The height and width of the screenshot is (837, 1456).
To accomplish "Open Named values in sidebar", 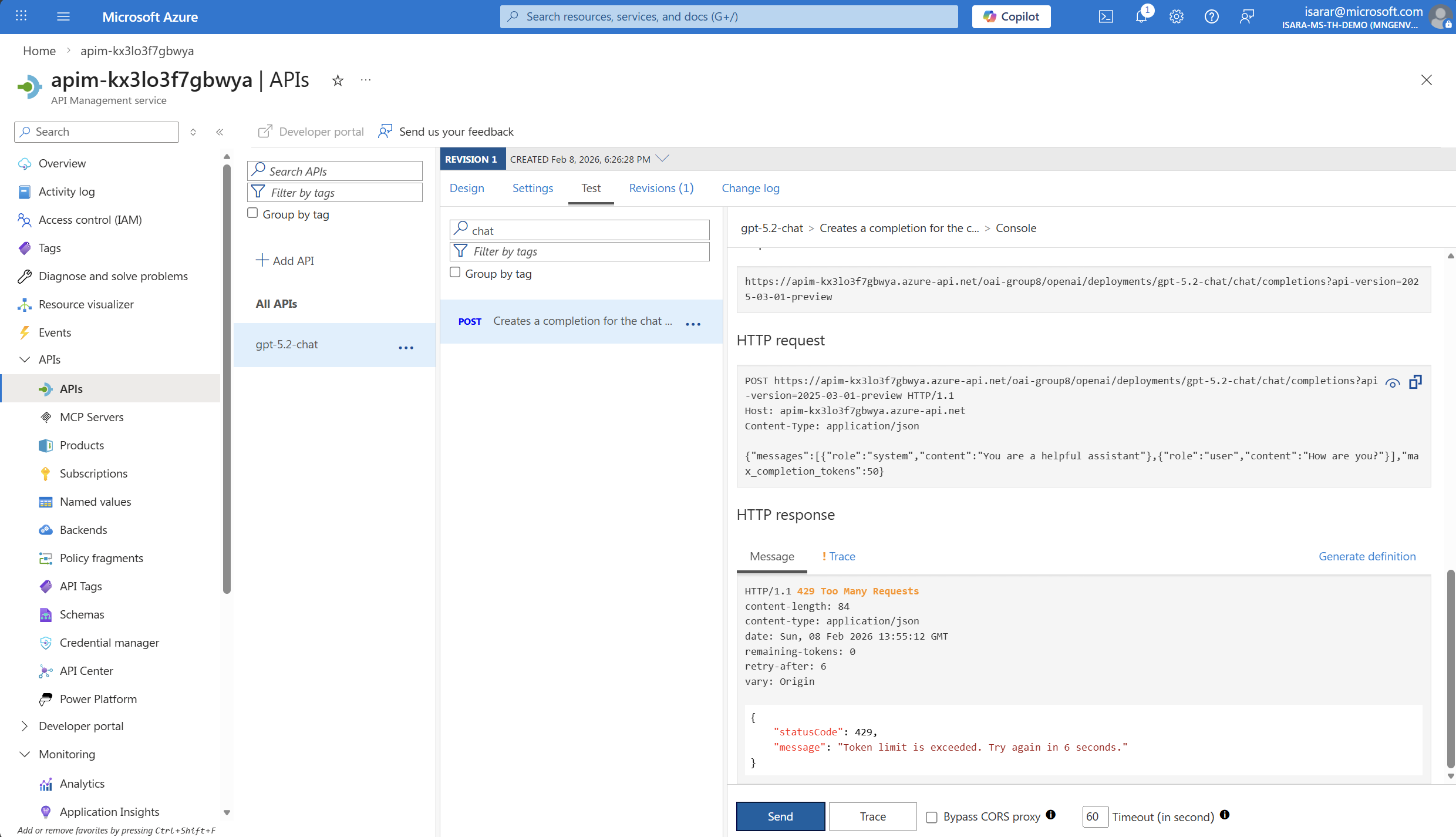I will pos(95,502).
